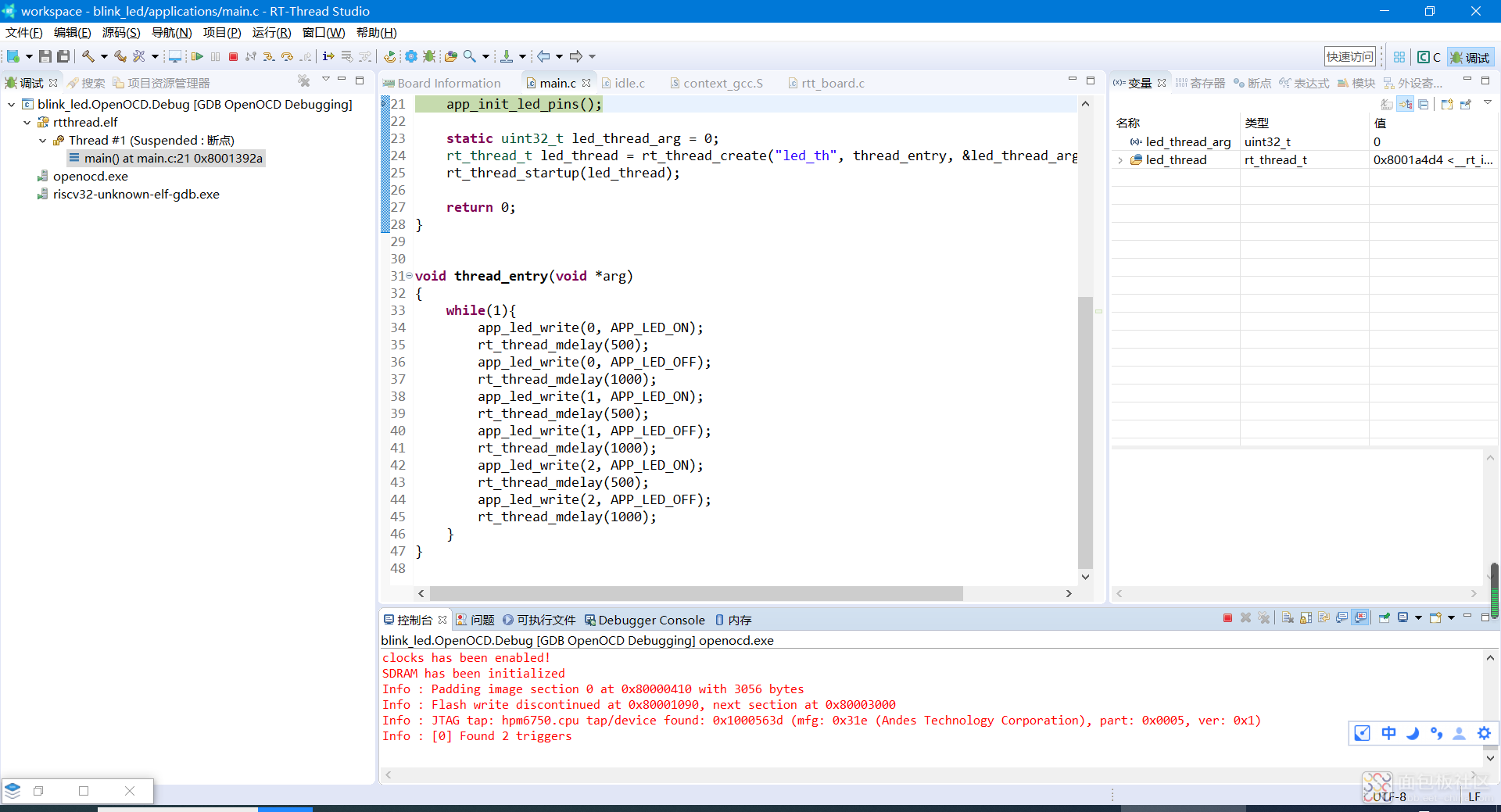Toggle console Word Wrap icon

pyautogui.click(x=1324, y=618)
